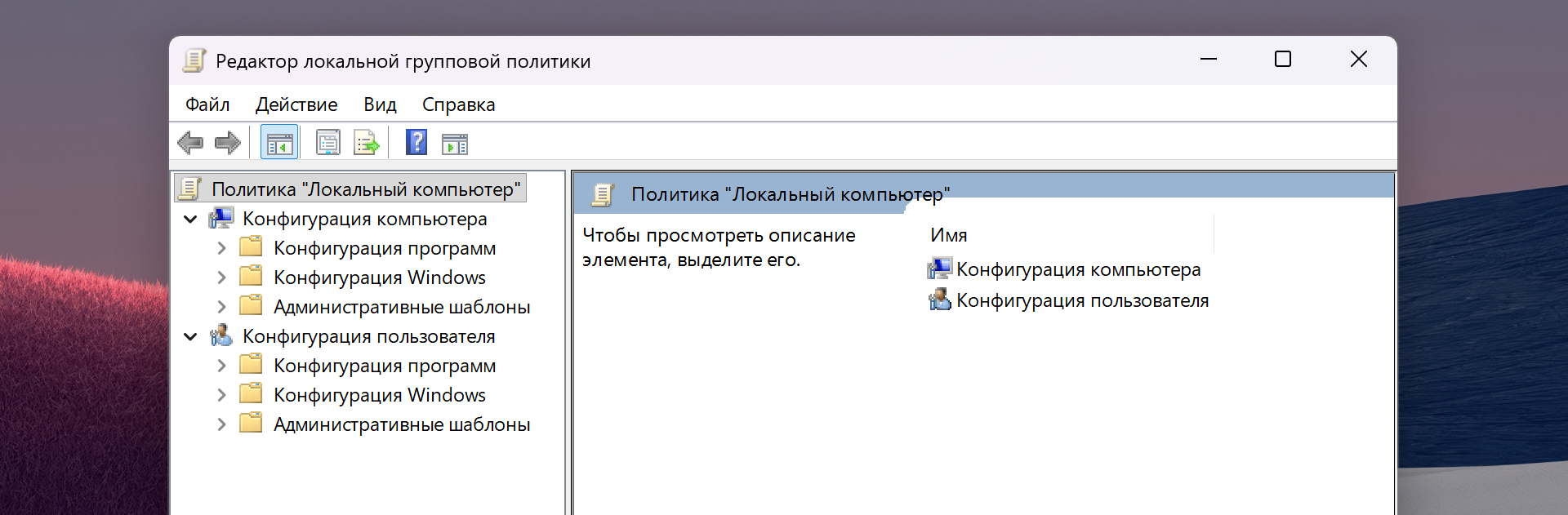Click the Properties toolbar icon

(327, 144)
